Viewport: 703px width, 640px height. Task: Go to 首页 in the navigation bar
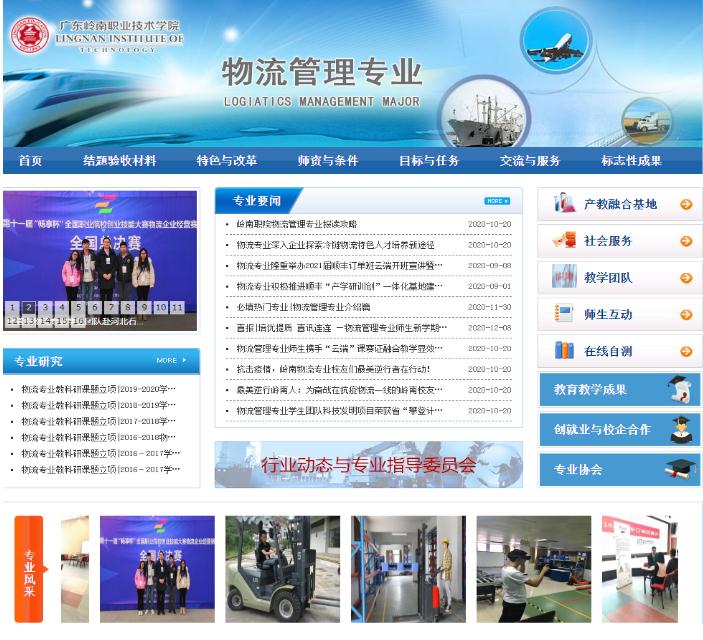[31, 161]
